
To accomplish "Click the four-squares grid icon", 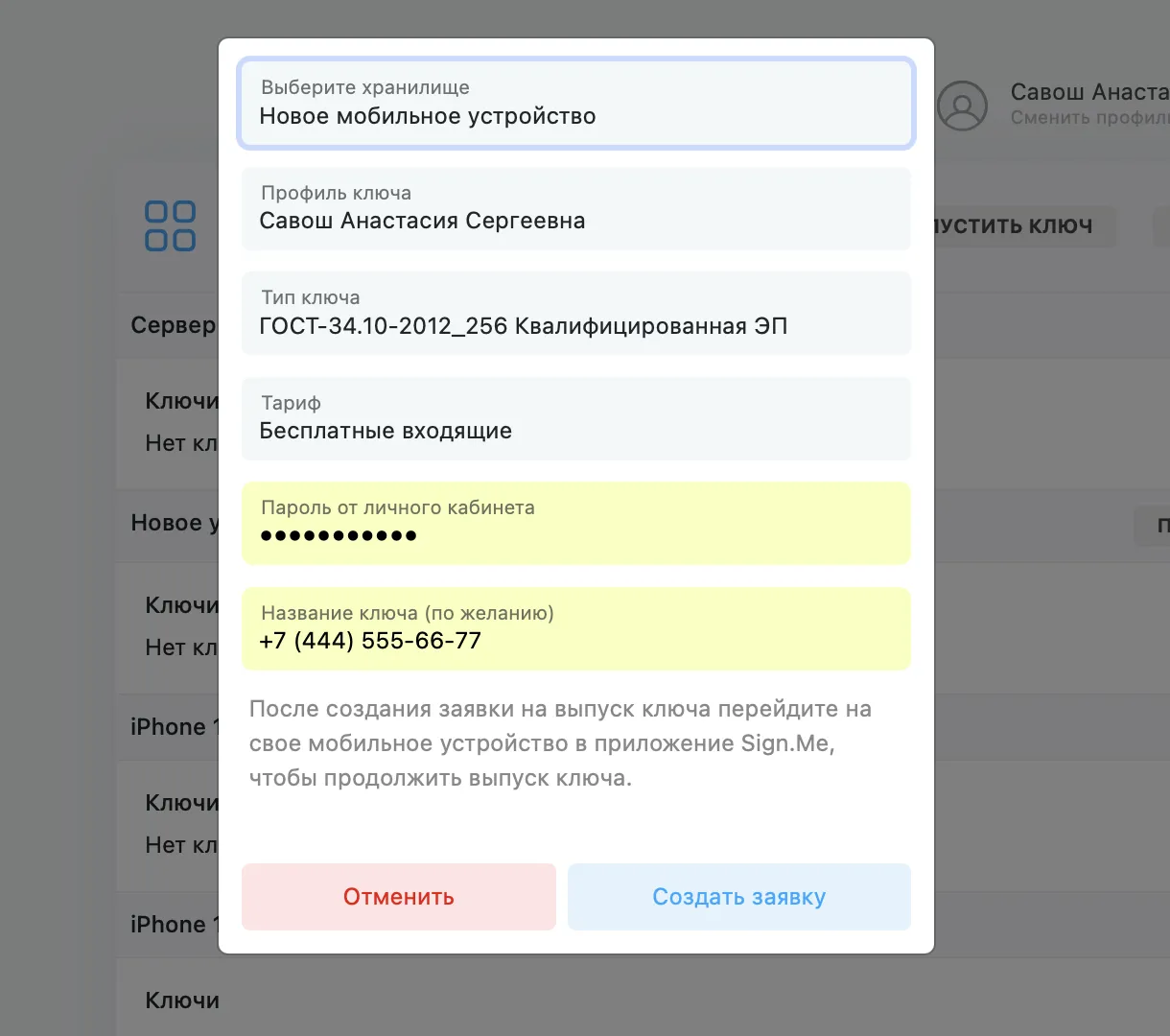I will coord(171,226).
